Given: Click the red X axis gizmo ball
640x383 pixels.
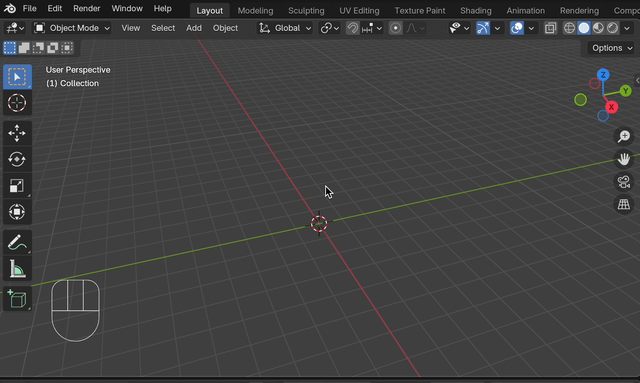Looking at the screenshot, I should (x=611, y=107).
